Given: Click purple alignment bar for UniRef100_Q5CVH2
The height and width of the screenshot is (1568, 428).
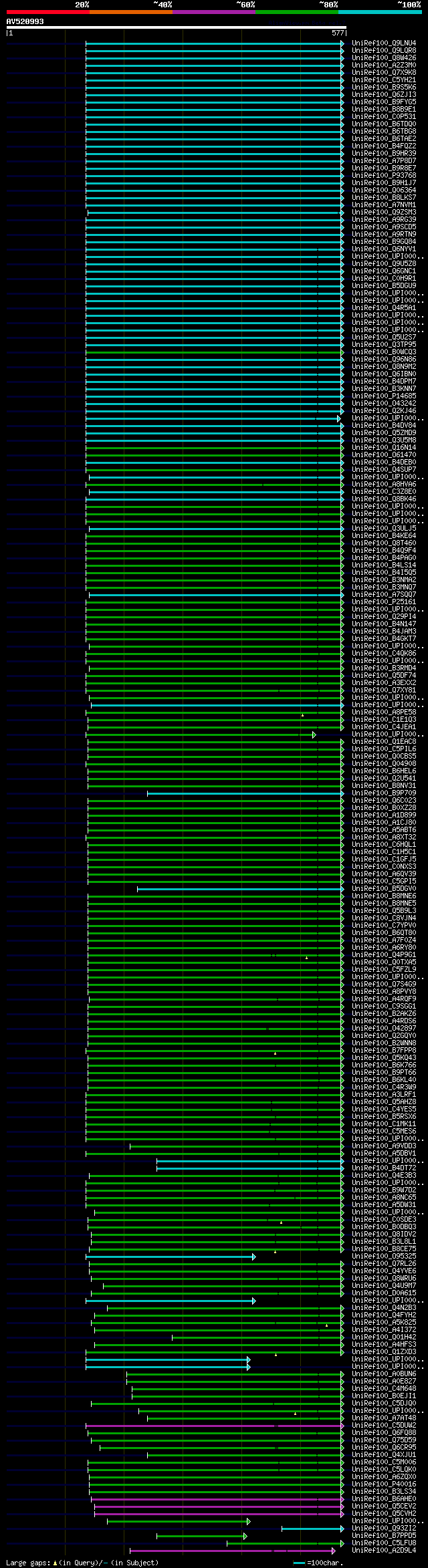Looking at the screenshot, I should [219, 1514].
